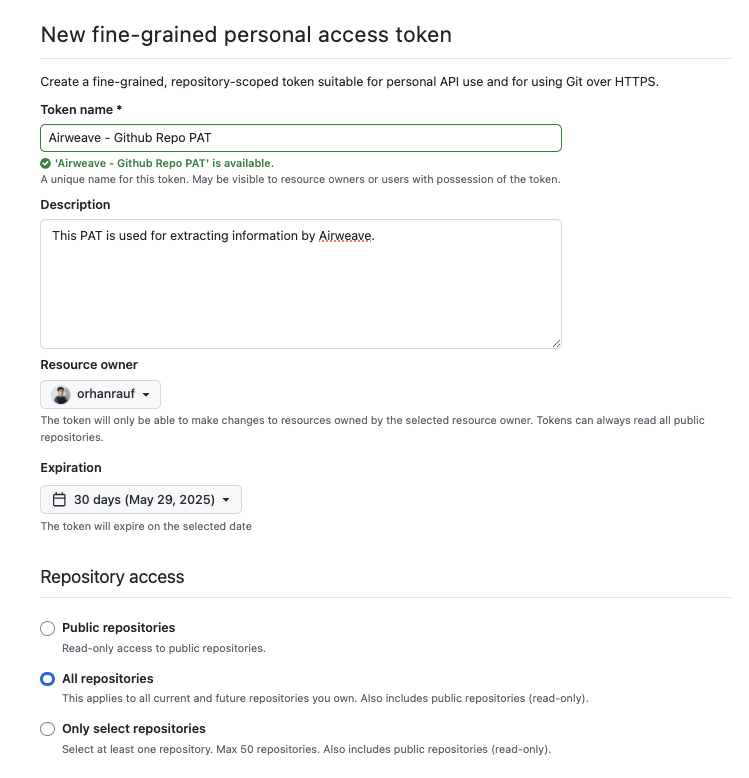Screen dimensions: 749x778
Task: Click the green availability checkmark icon
Action: pos(46,163)
